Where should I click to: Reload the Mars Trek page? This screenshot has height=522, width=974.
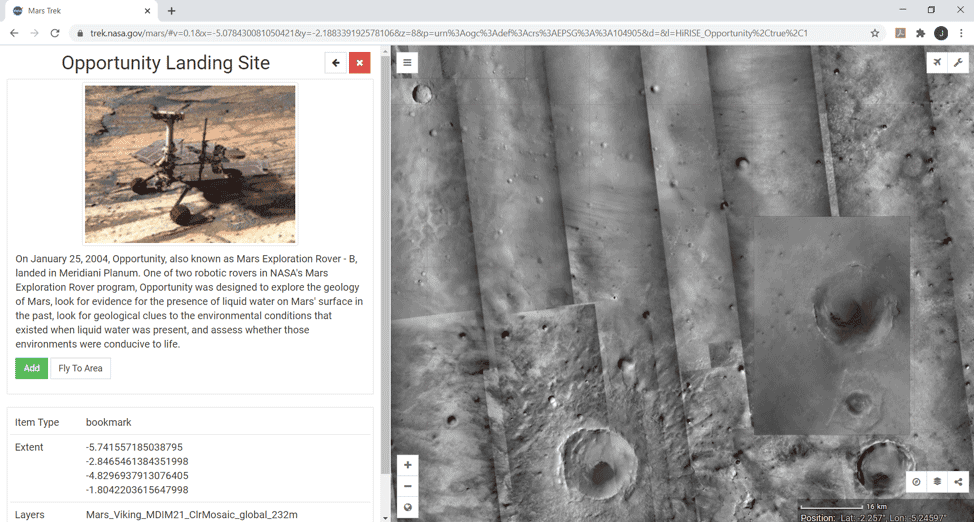tap(55, 33)
